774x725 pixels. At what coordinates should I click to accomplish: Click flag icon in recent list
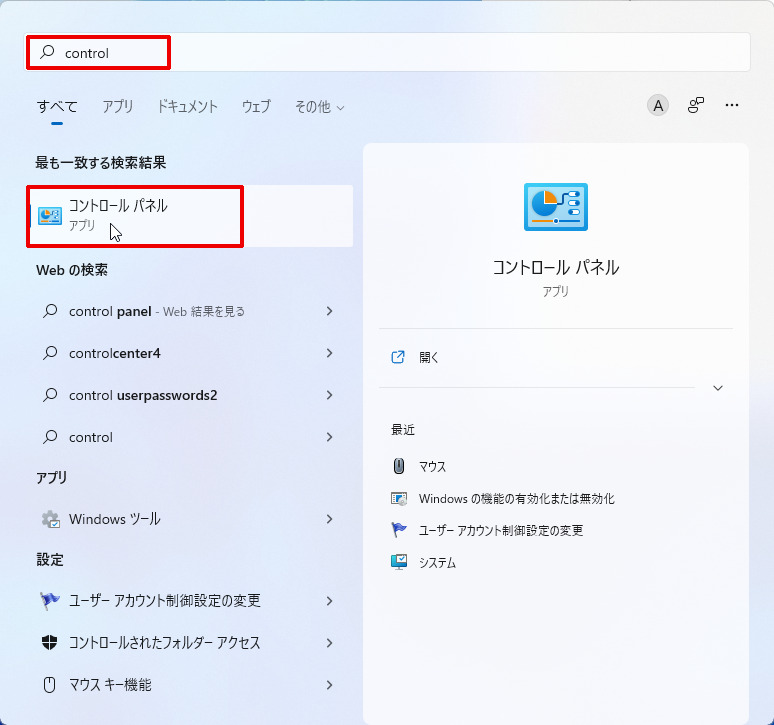pos(399,530)
